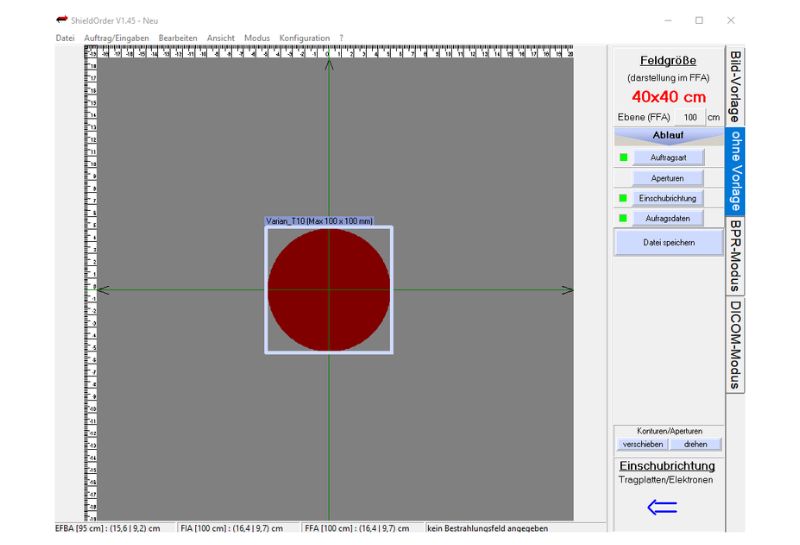Open the Datei menu
Screen dimensions: 800x545
pos(65,38)
